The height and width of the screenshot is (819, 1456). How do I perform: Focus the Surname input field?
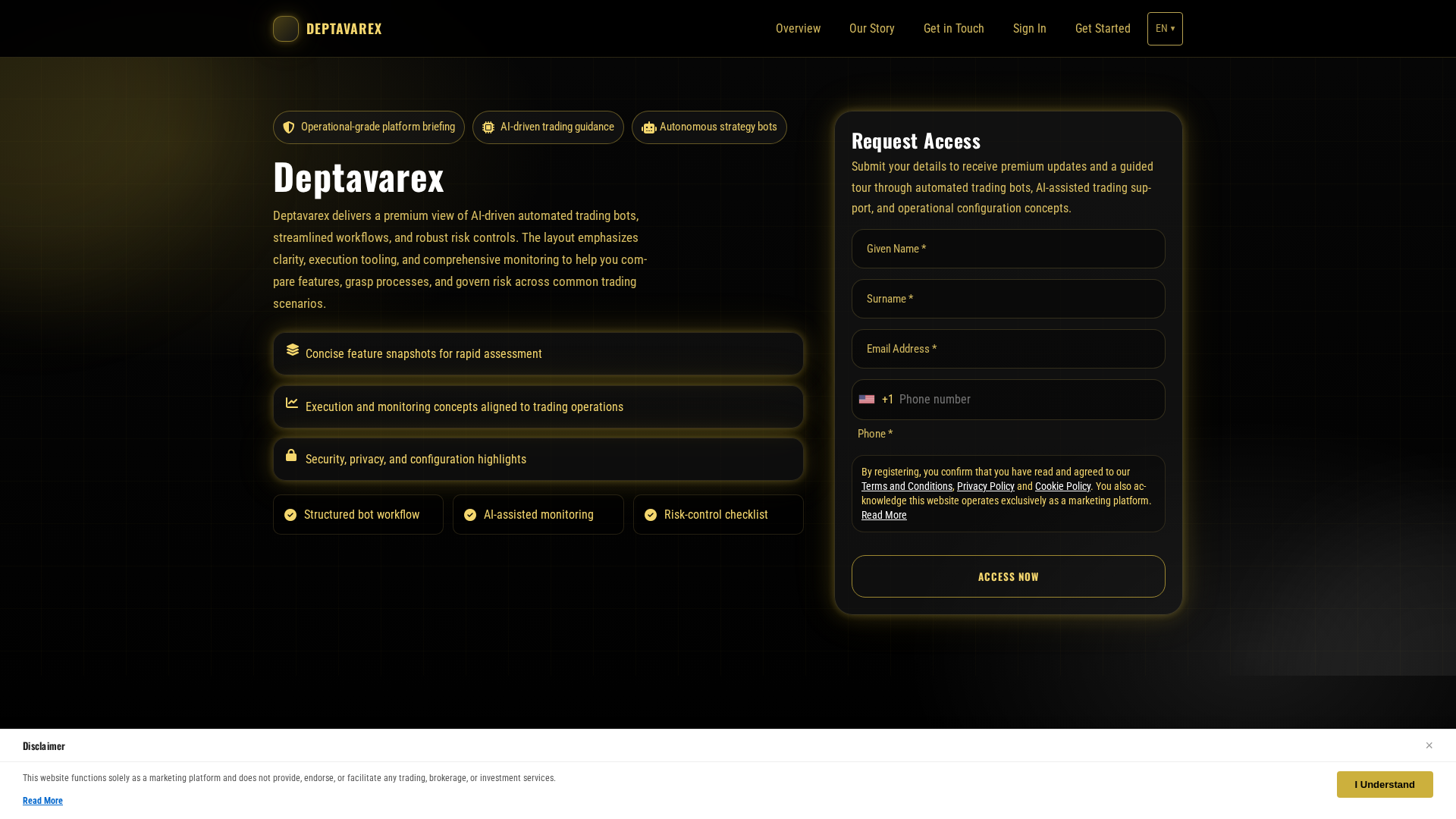[x=1009, y=299]
